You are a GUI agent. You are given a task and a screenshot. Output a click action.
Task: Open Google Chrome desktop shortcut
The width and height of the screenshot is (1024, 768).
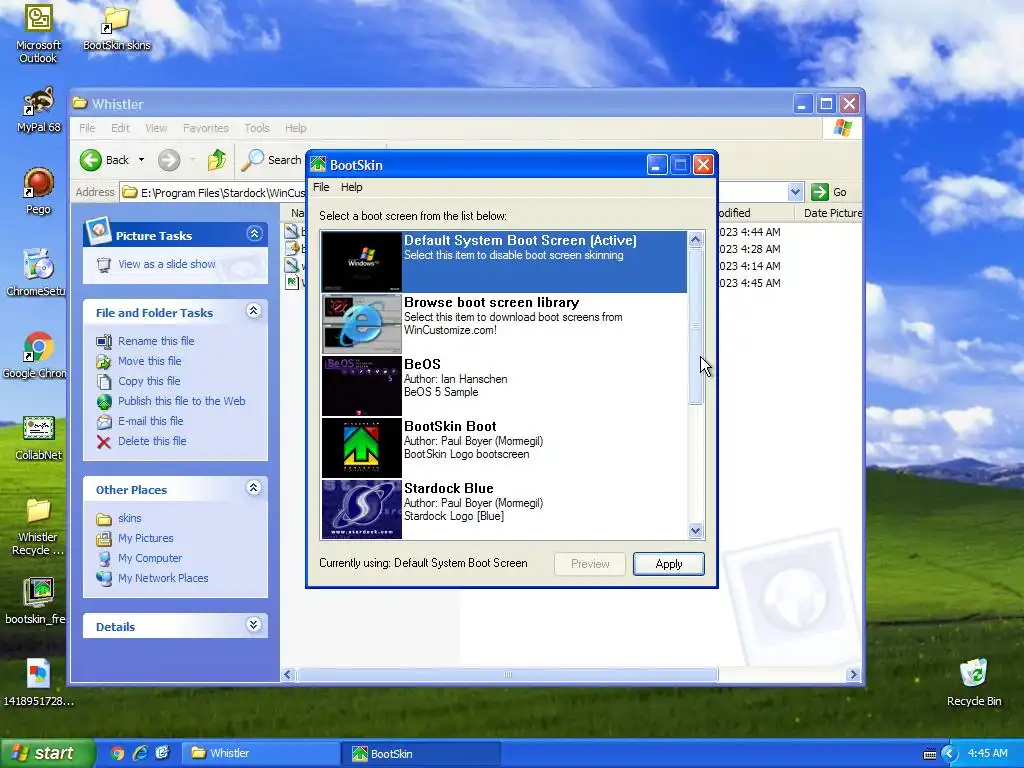click(x=36, y=355)
